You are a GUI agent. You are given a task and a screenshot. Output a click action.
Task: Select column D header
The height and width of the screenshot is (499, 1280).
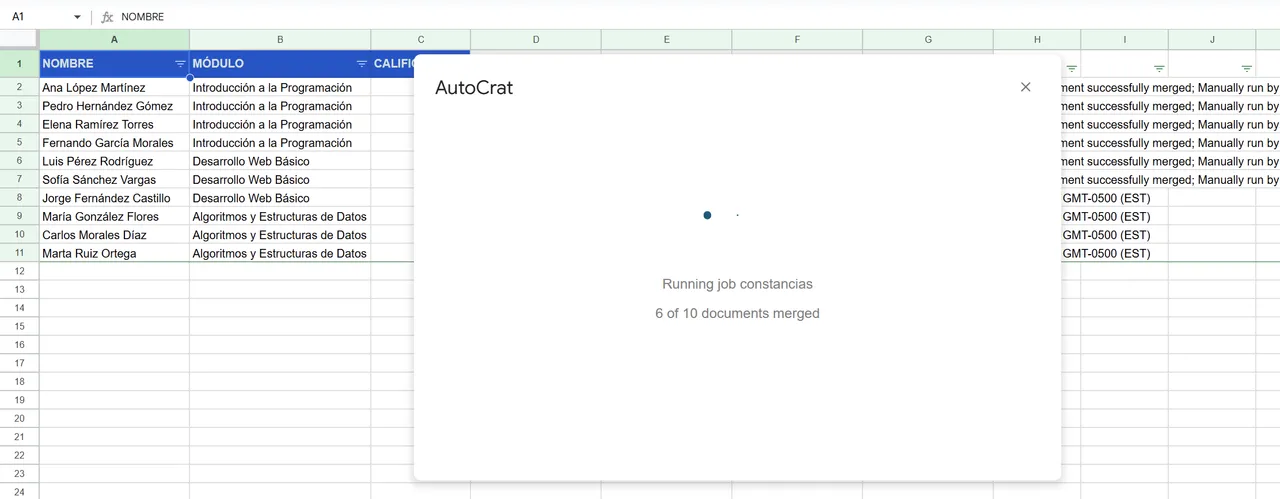(x=536, y=39)
